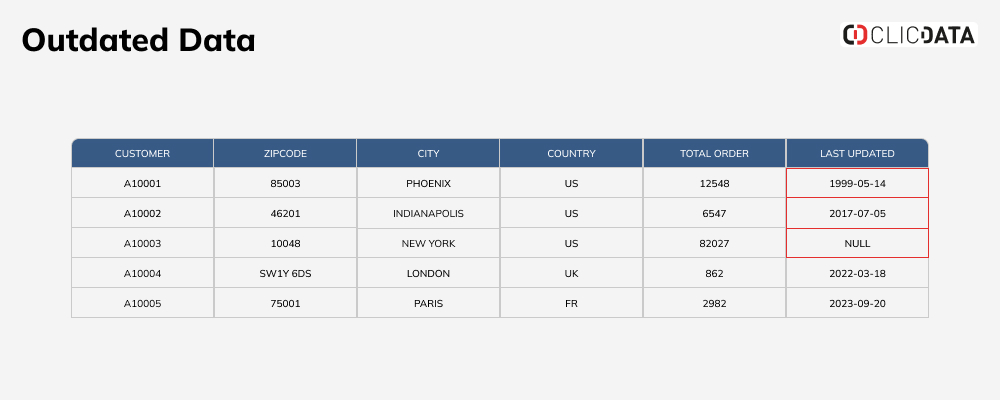1000x400 pixels.
Task: Click the 82027 total order cell
Action: [714, 243]
